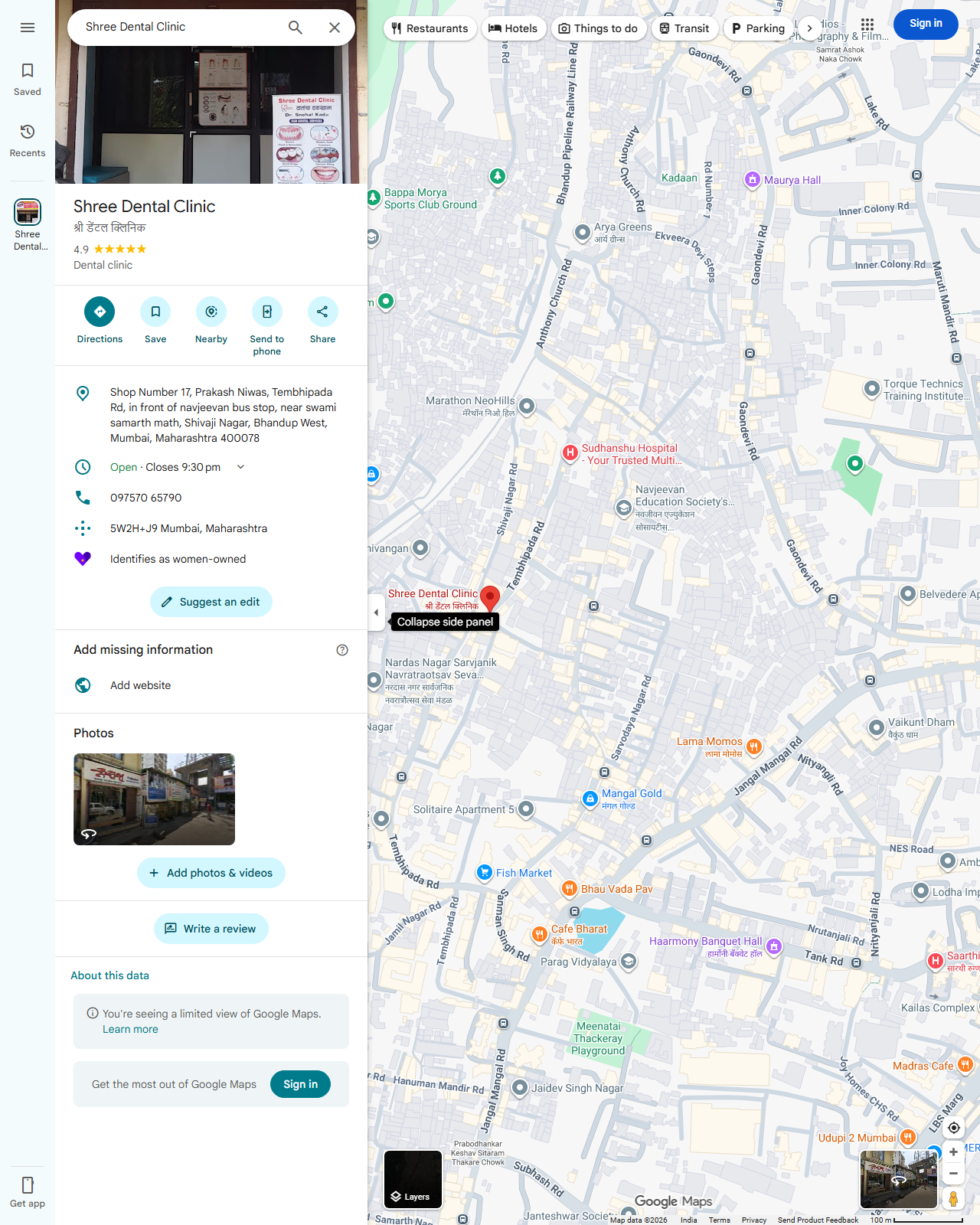Show your location button
This screenshot has height=1225, width=980.
954,1128
